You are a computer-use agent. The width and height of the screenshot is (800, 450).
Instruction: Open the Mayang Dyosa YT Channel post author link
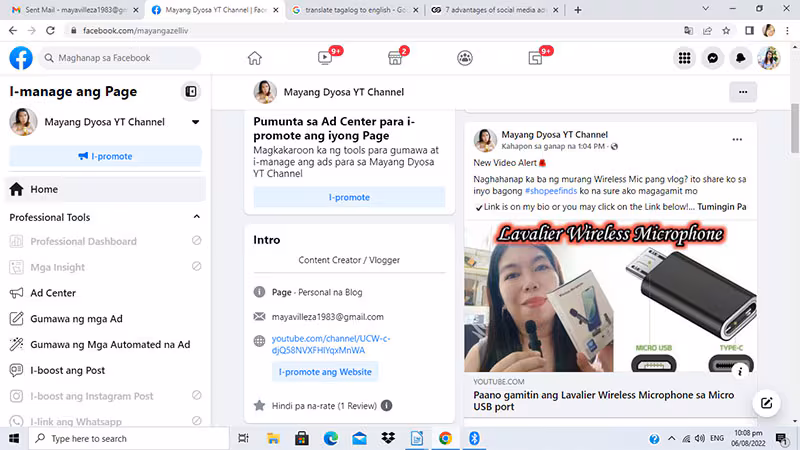pos(554,134)
